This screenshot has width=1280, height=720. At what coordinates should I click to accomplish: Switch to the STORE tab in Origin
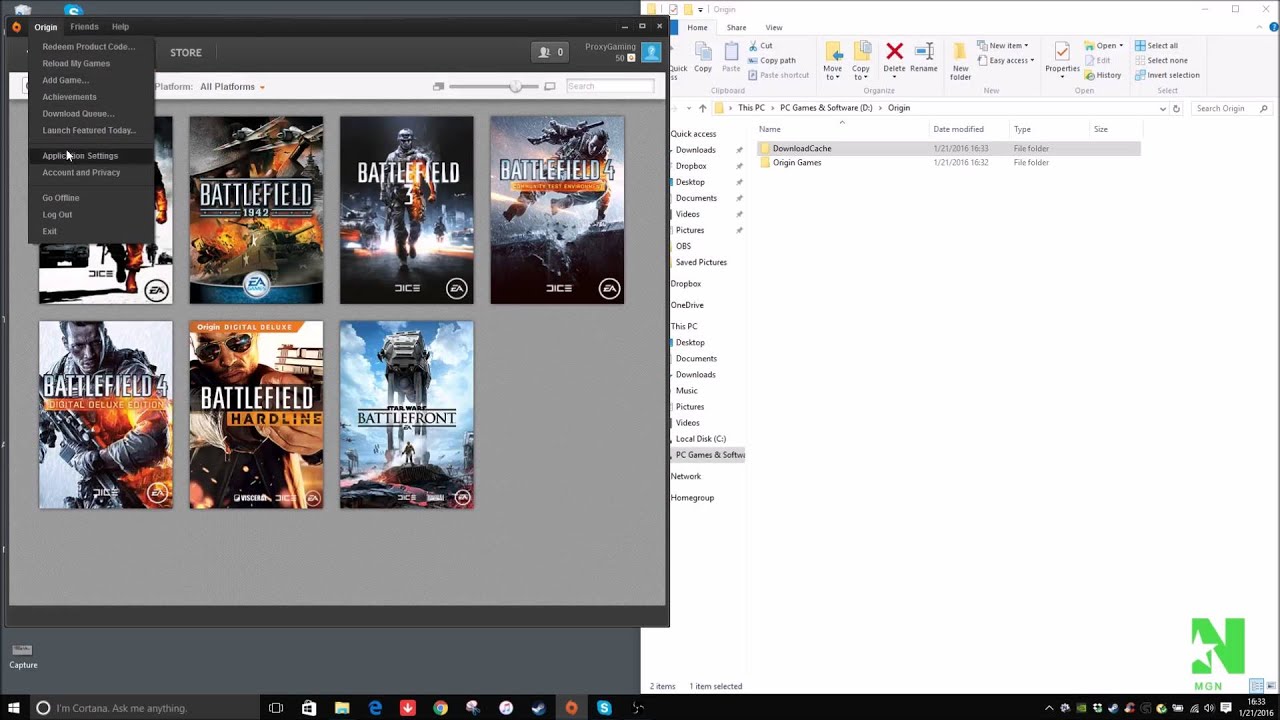(186, 53)
